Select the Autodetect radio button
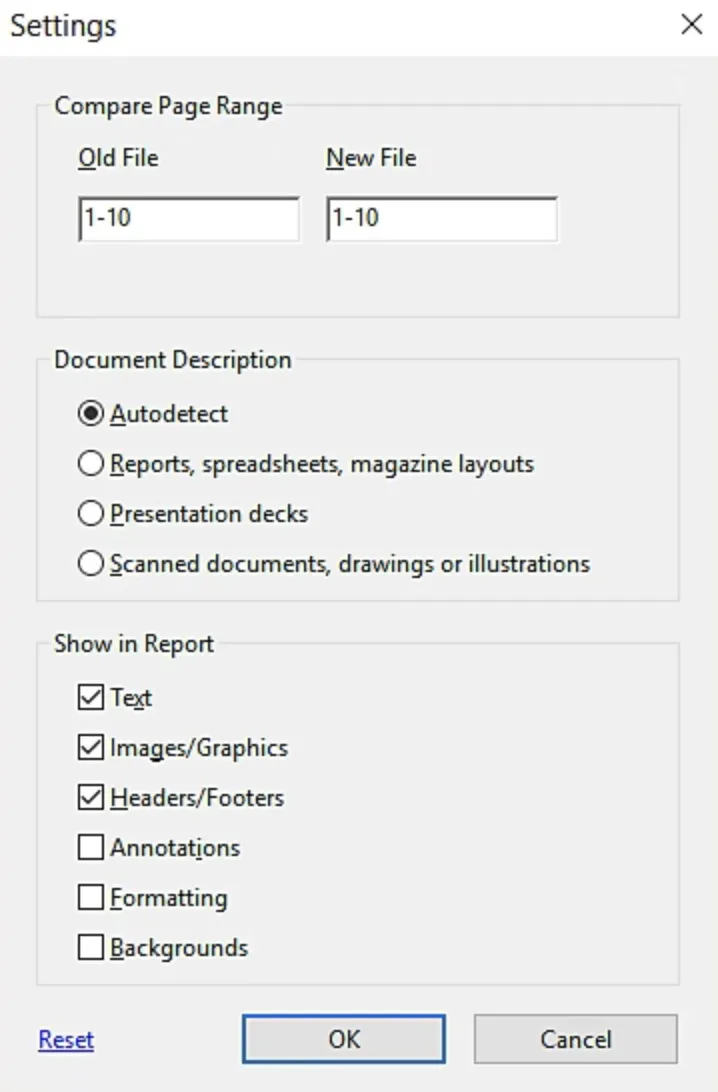This screenshot has height=1092, width=718. (91, 414)
